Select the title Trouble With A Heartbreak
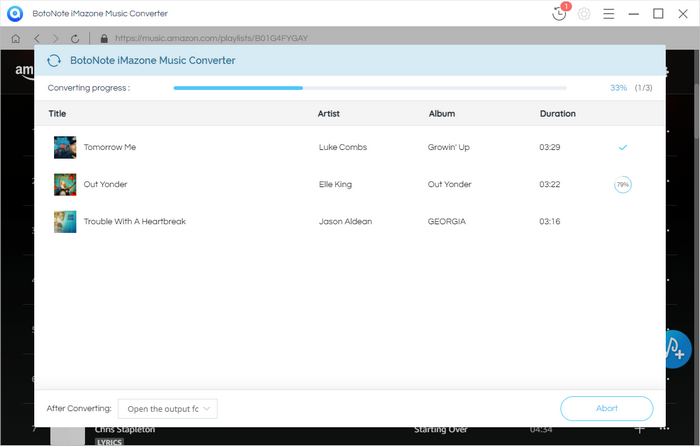This screenshot has width=700, height=446. point(135,221)
